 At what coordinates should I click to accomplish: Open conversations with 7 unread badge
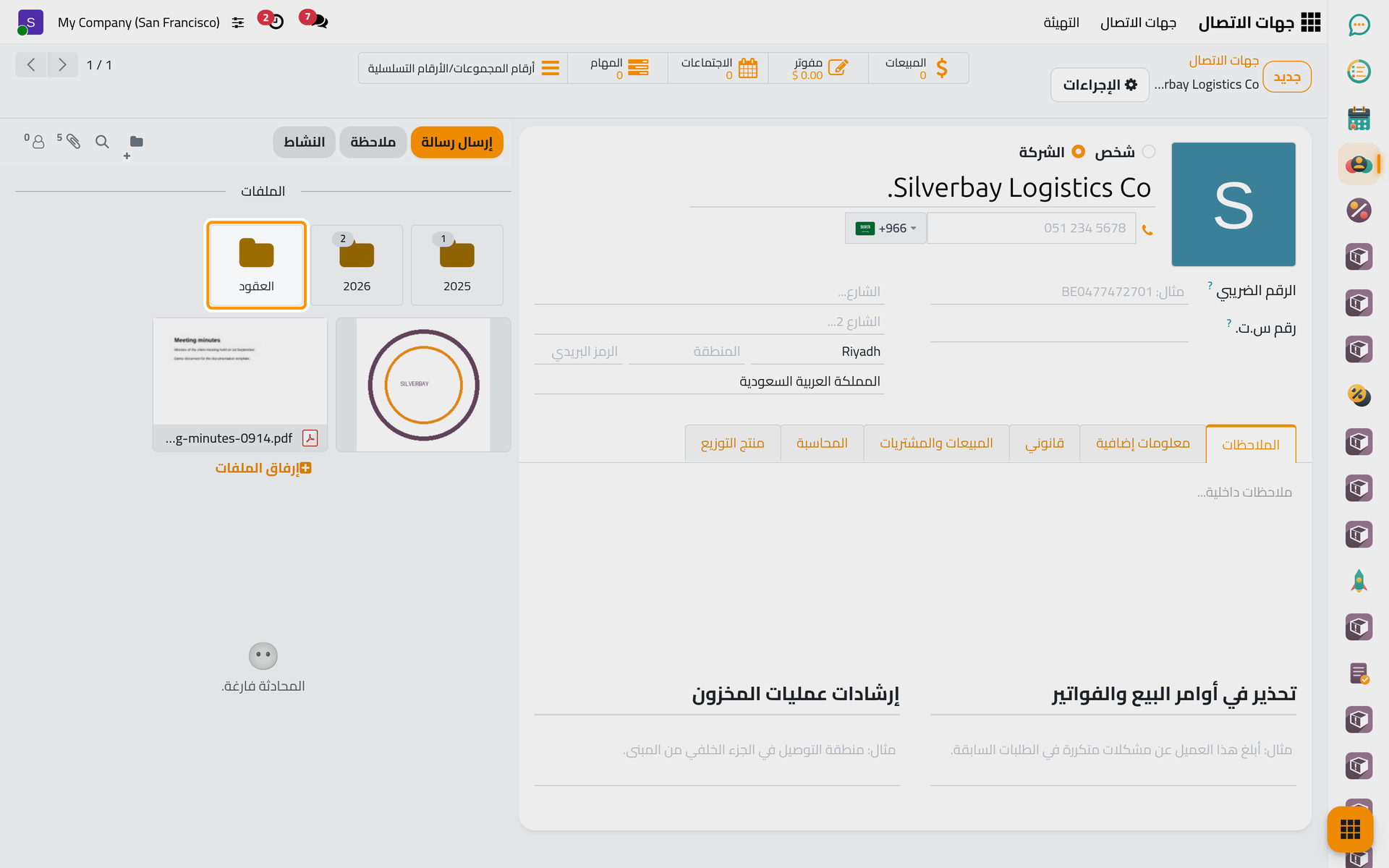(x=314, y=20)
